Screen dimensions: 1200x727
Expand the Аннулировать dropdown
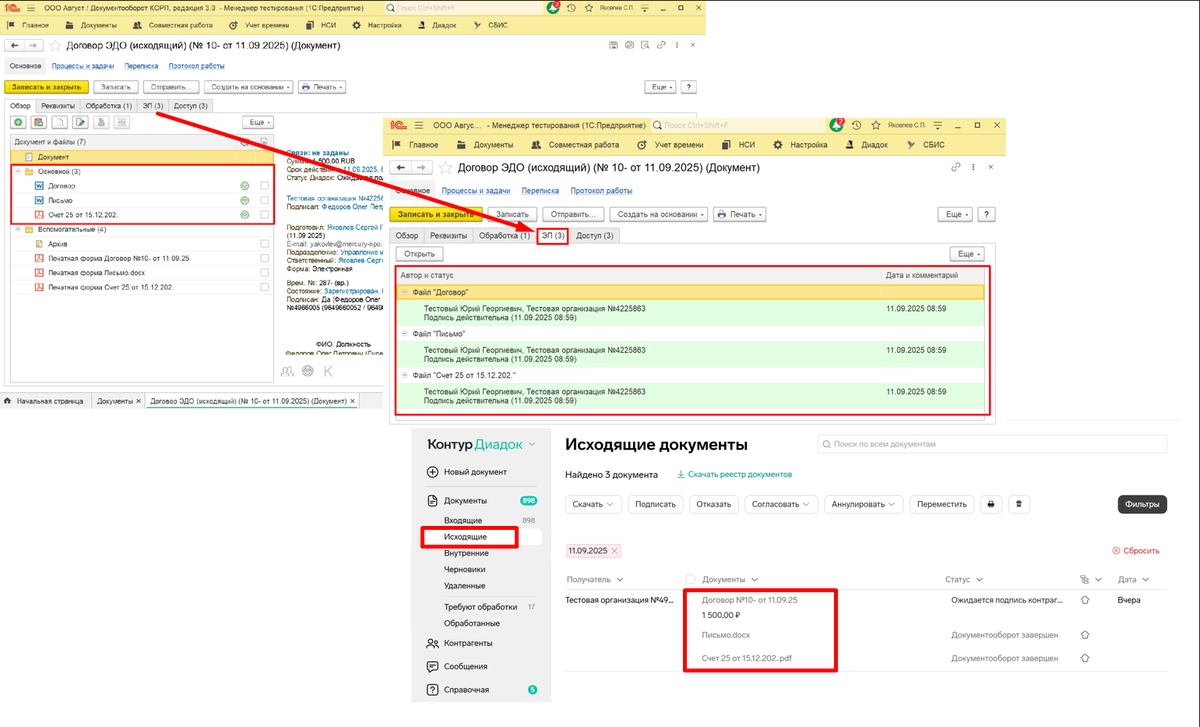pyautogui.click(x=863, y=504)
